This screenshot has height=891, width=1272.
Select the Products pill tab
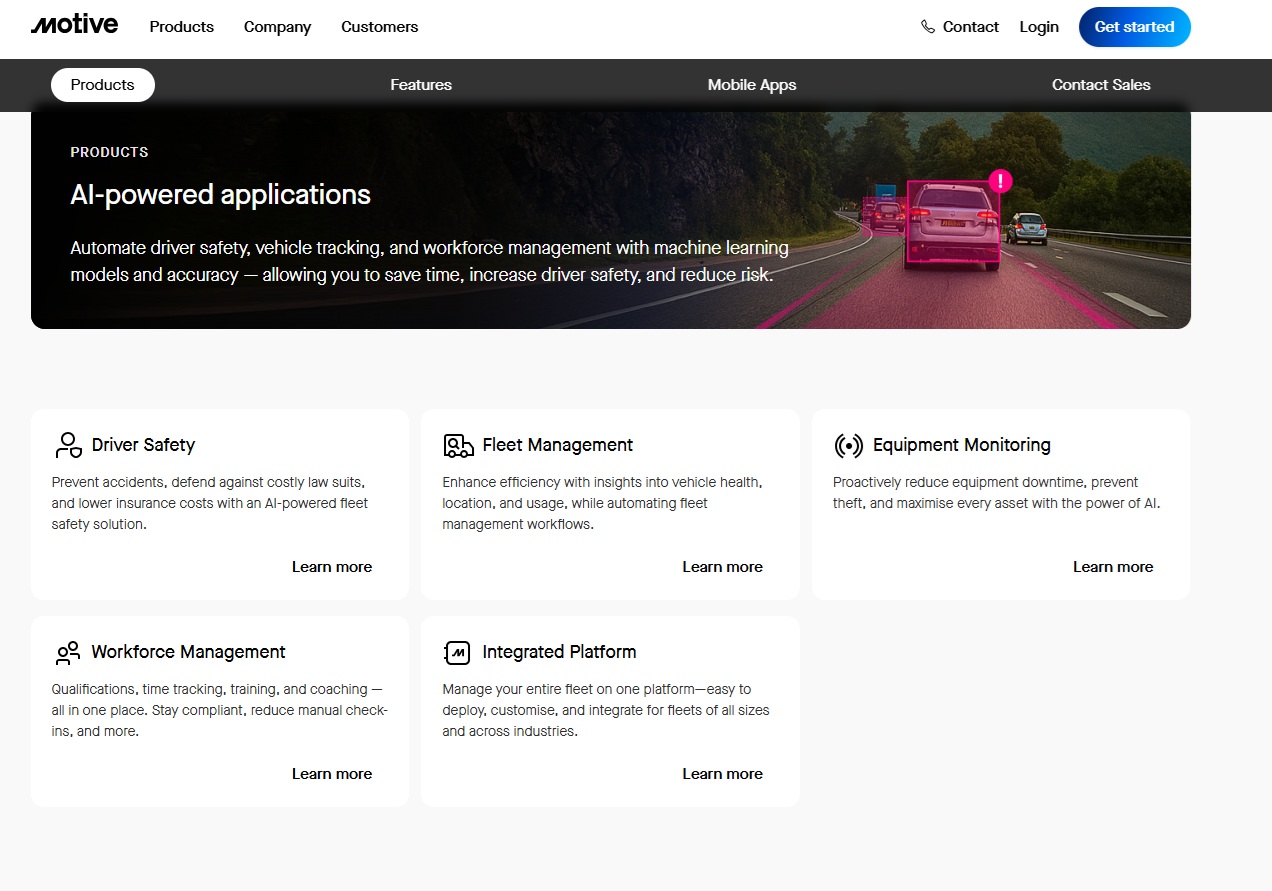(x=103, y=85)
